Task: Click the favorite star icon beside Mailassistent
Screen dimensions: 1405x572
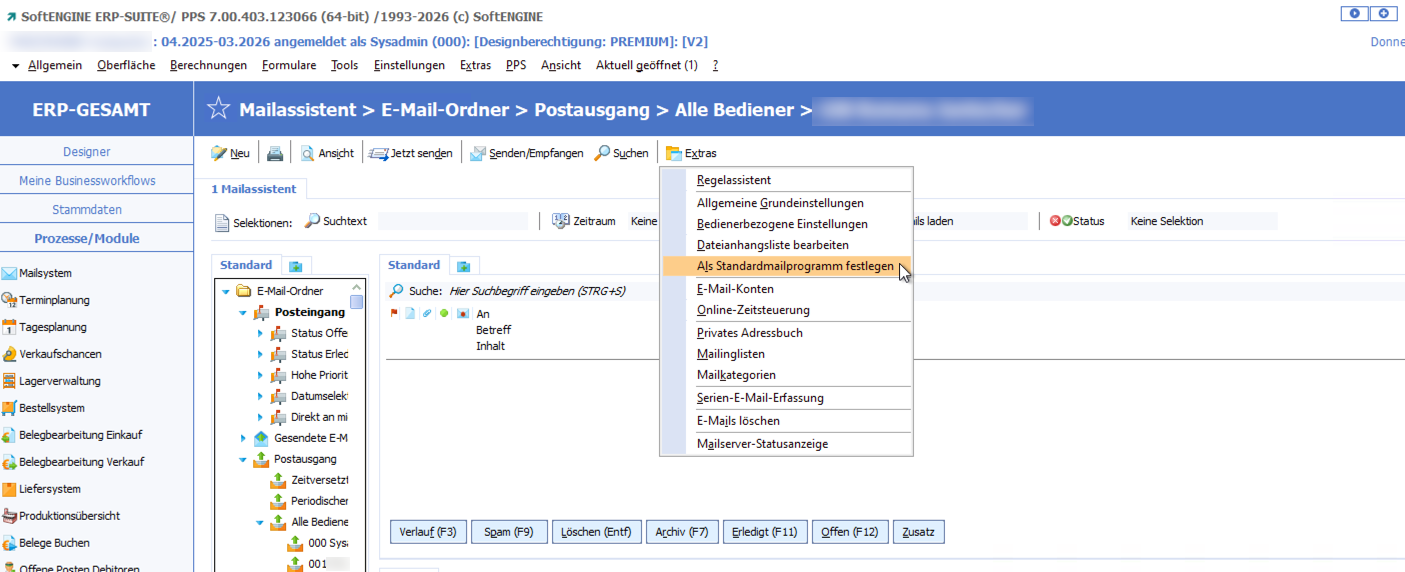Action: pyautogui.click(x=219, y=109)
